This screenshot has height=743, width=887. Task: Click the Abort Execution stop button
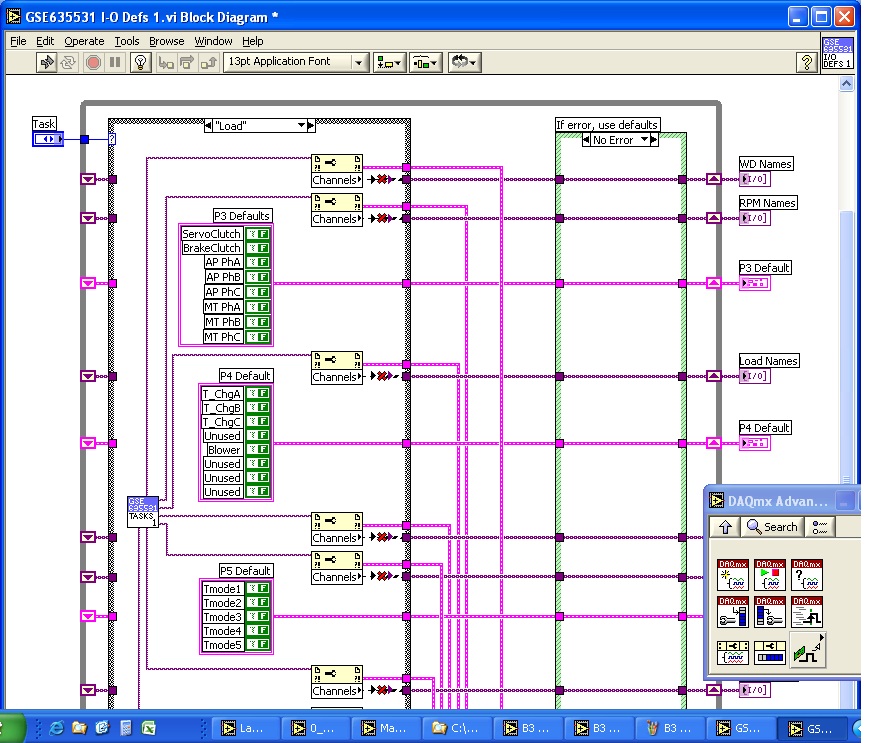pos(93,62)
